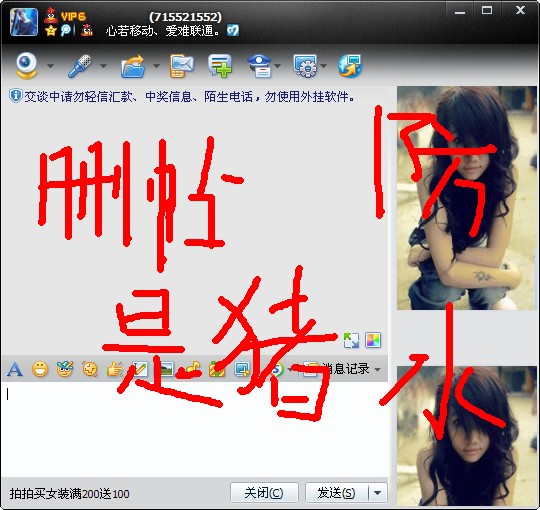Click the security notice shield icon
The image size is (540, 510).
(x=15, y=96)
